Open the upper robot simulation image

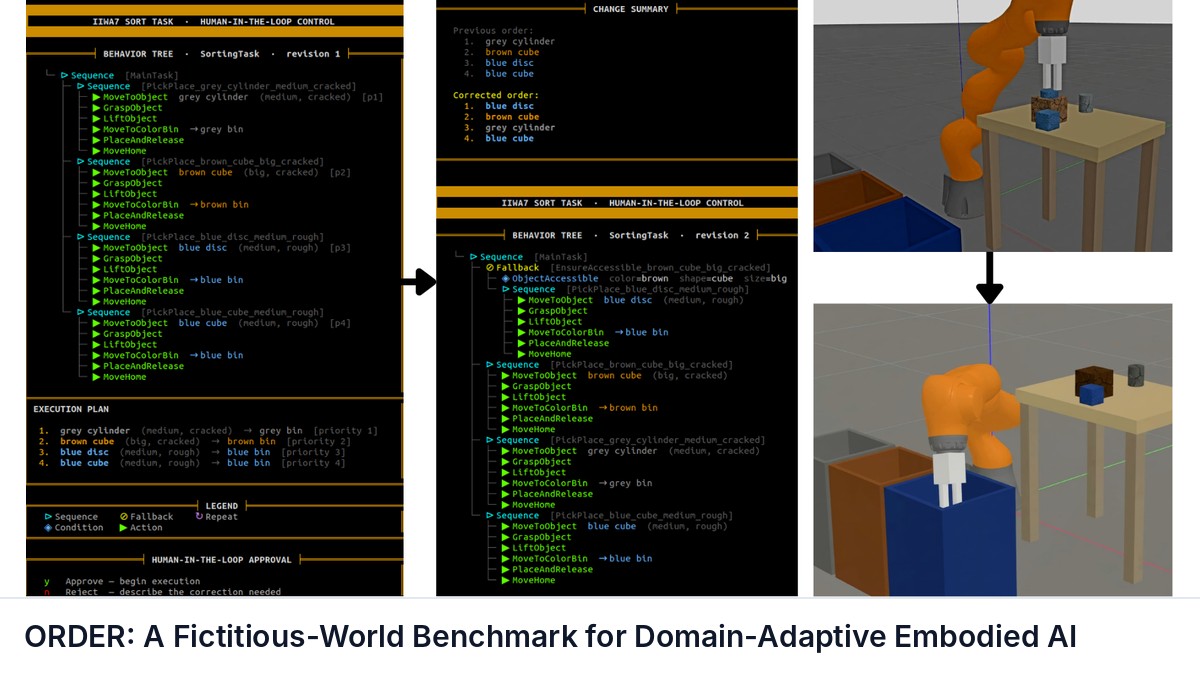pos(992,125)
